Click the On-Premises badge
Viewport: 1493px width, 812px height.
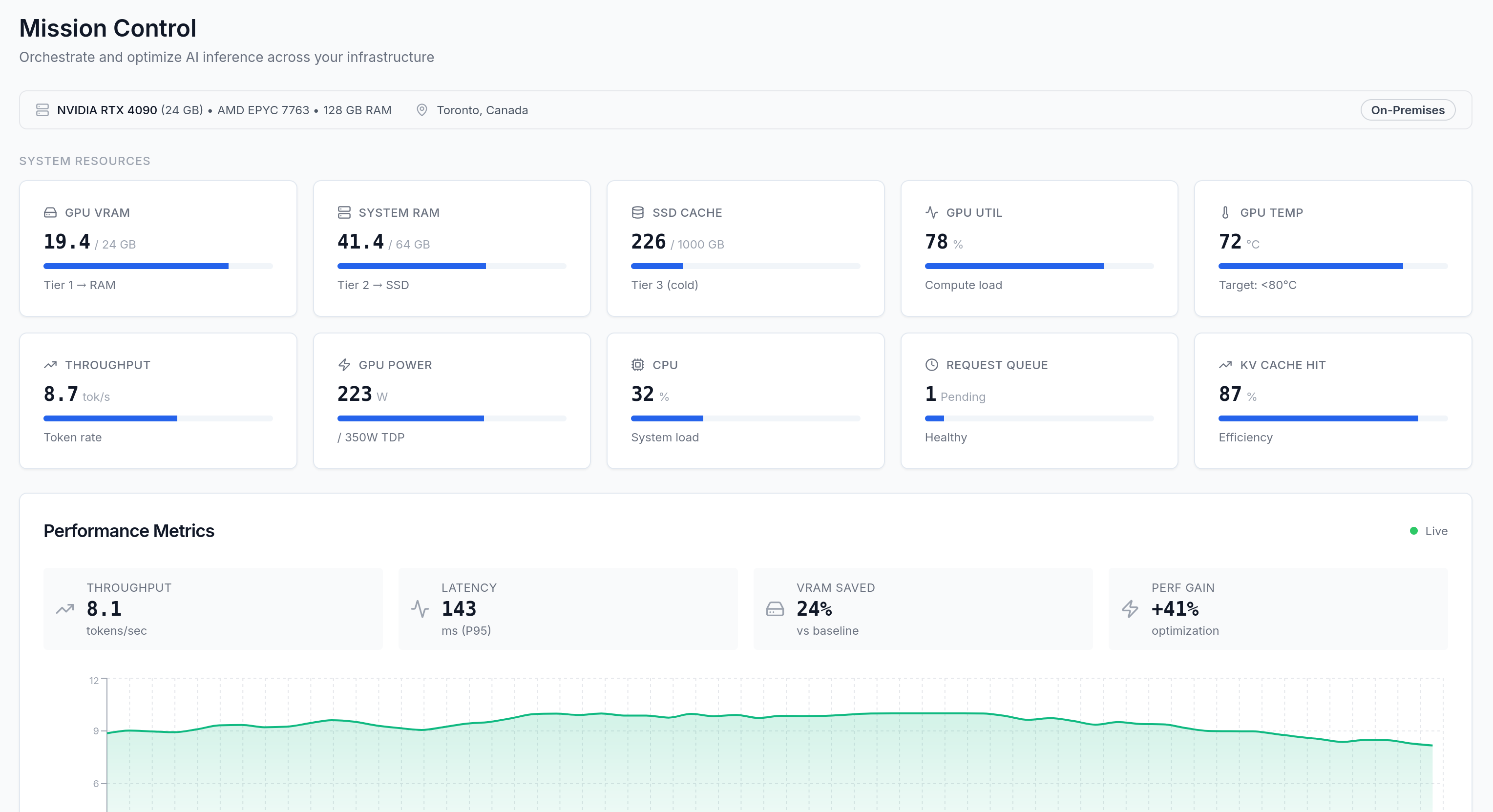(x=1407, y=109)
